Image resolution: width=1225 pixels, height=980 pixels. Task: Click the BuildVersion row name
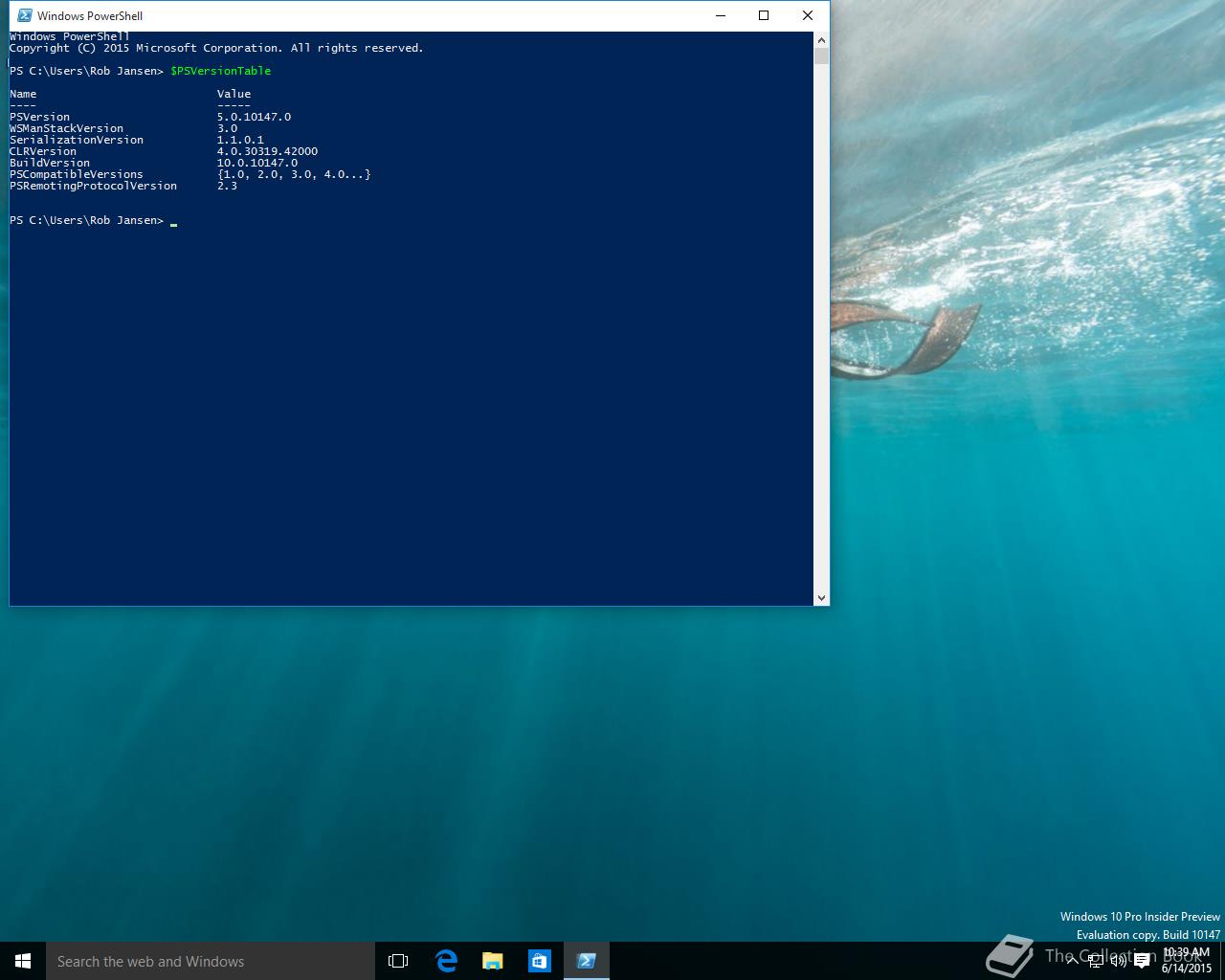click(x=50, y=163)
